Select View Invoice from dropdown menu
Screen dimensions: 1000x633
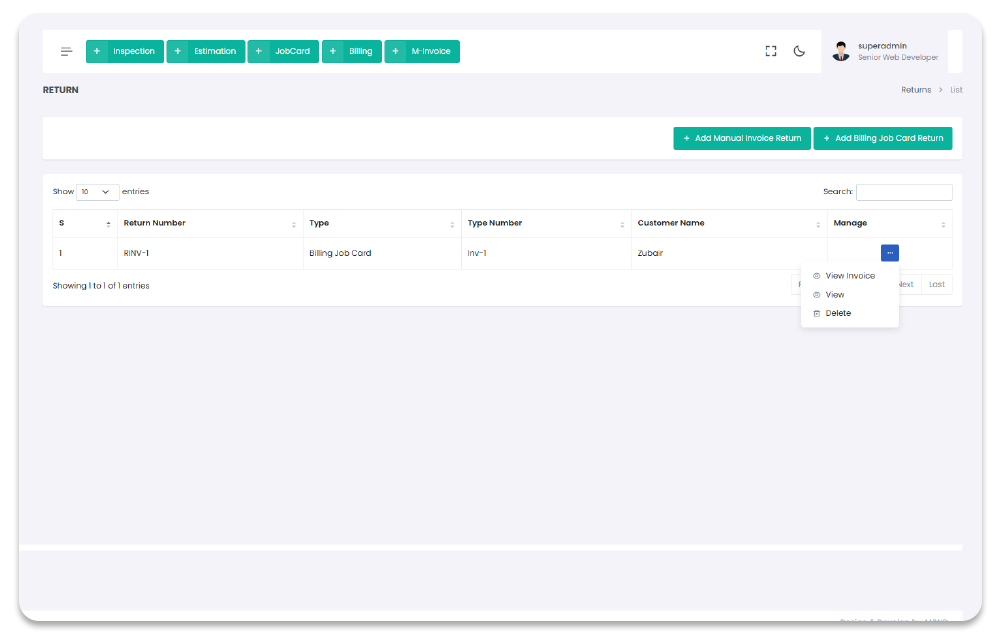[849, 276]
